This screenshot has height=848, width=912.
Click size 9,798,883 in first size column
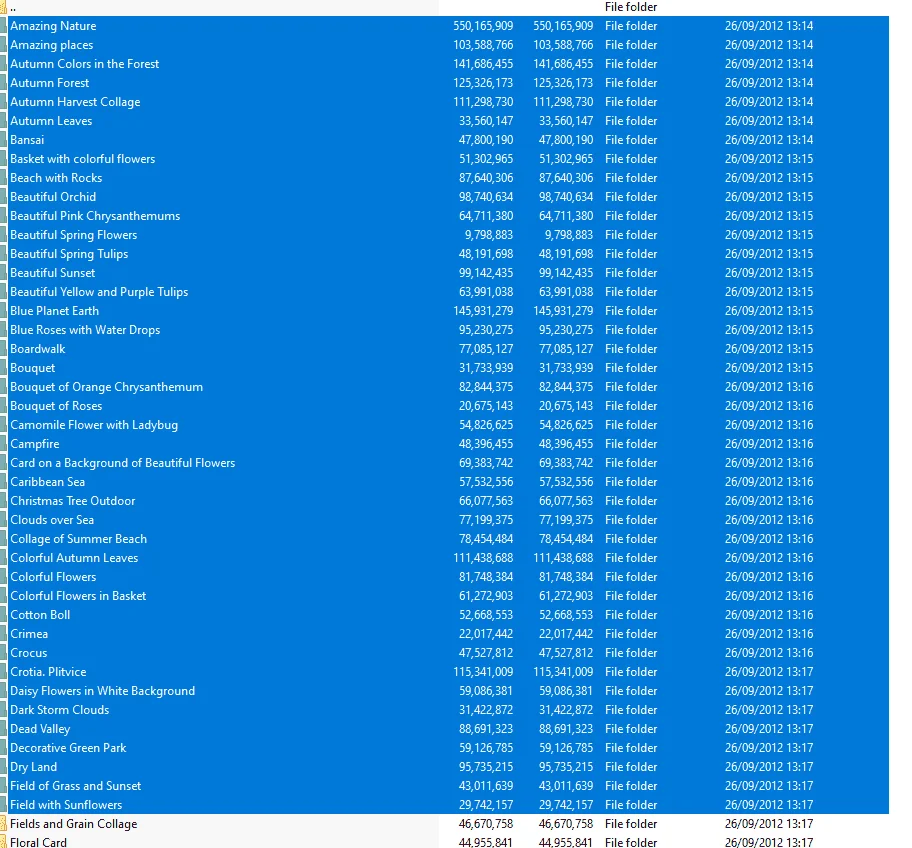tap(489, 235)
